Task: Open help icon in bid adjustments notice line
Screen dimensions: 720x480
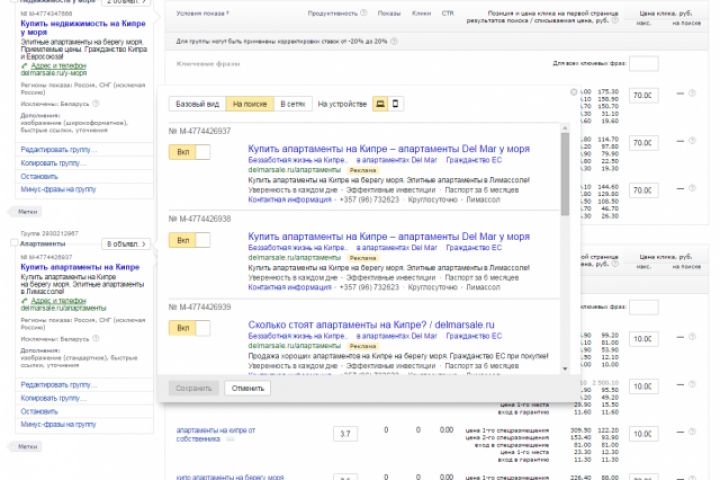Action: pyautogui.click(x=394, y=41)
